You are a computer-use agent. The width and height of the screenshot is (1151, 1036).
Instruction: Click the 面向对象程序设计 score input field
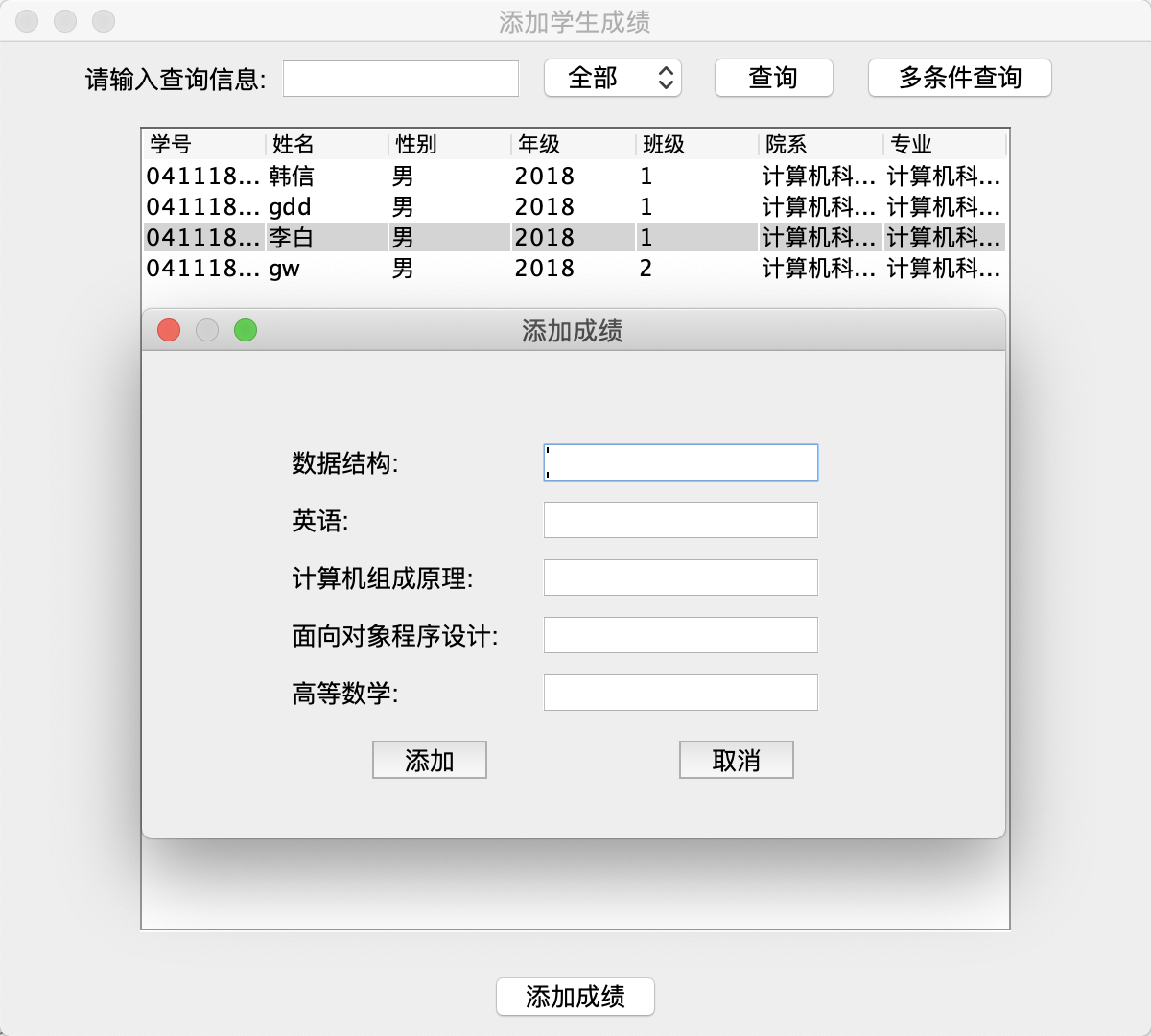pyautogui.click(x=680, y=634)
